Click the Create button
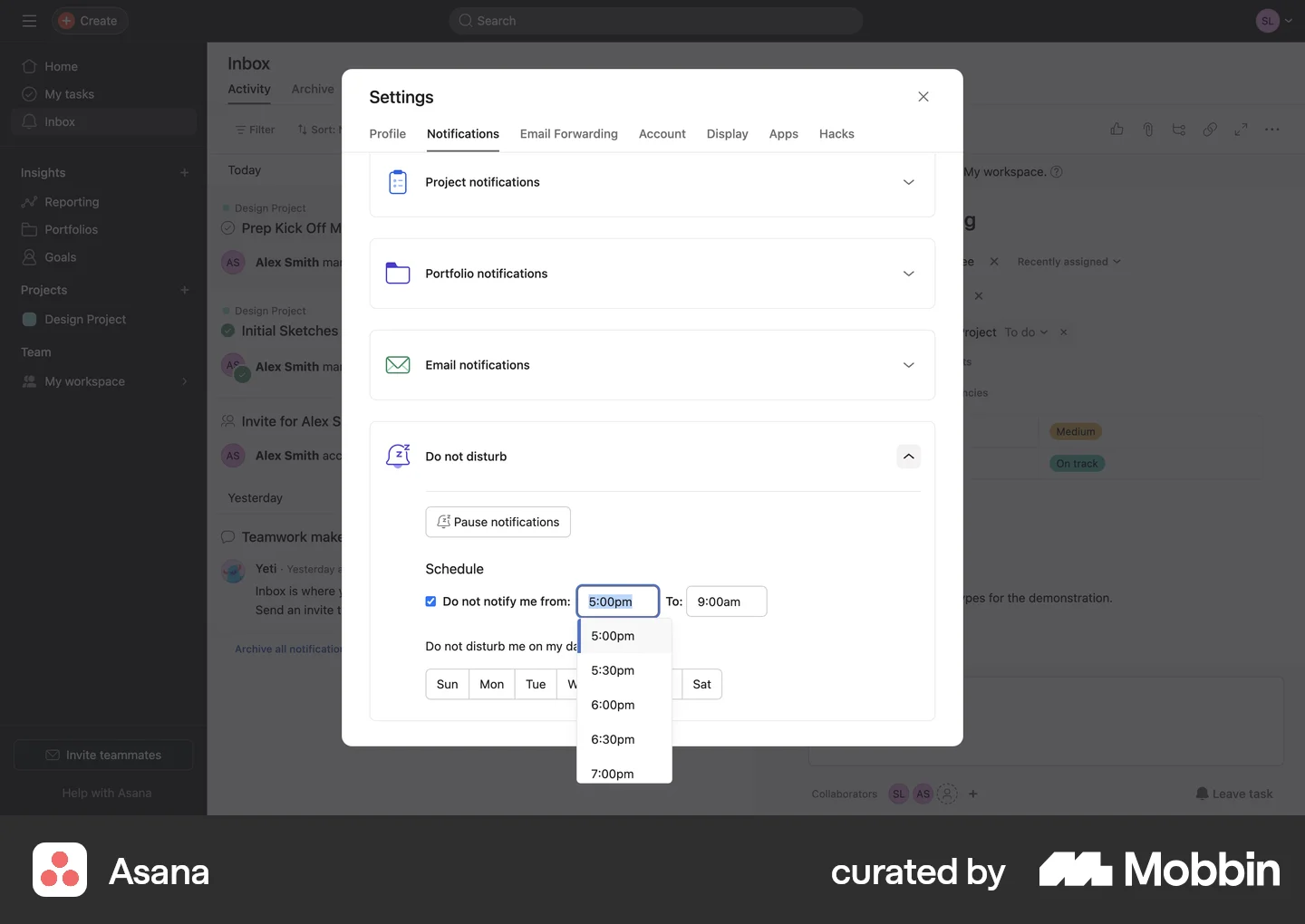 pyautogui.click(x=90, y=21)
